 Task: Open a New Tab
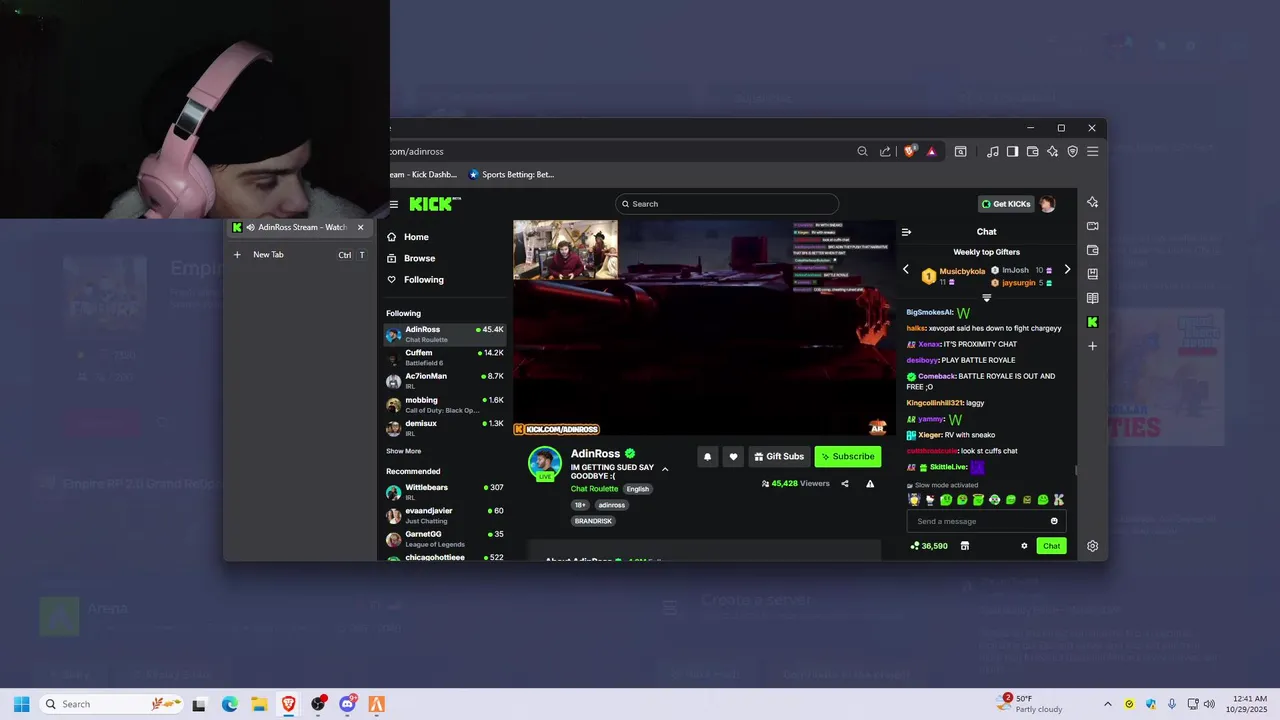pos(299,255)
